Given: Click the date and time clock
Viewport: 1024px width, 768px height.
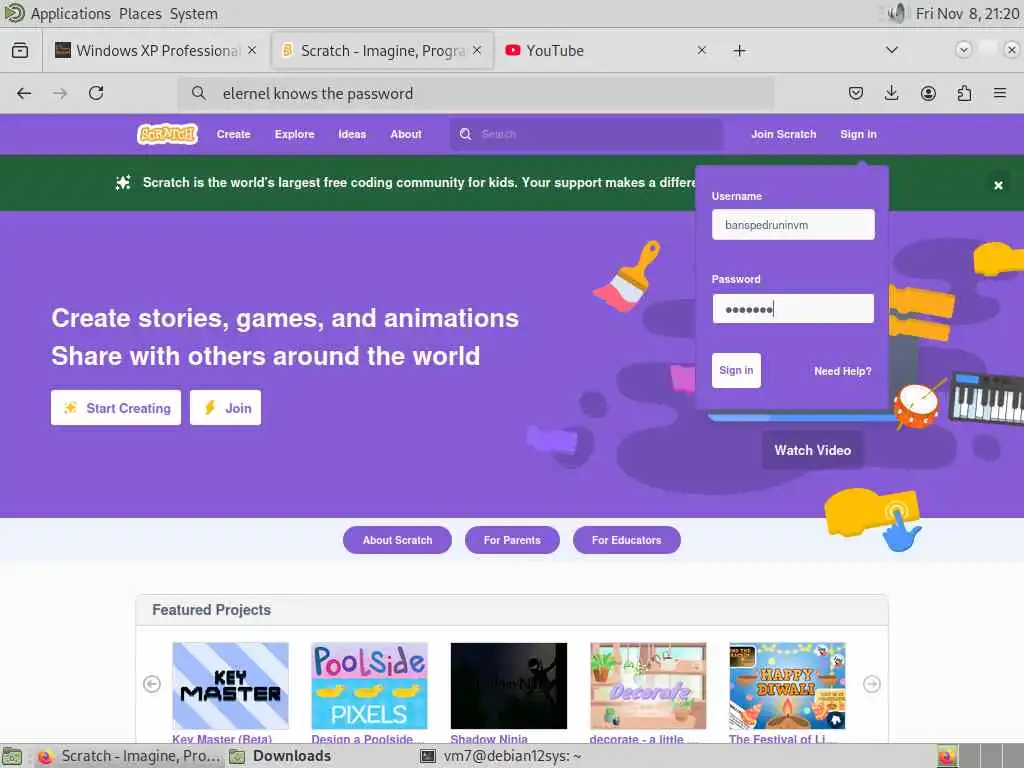Looking at the screenshot, I should pos(967,13).
